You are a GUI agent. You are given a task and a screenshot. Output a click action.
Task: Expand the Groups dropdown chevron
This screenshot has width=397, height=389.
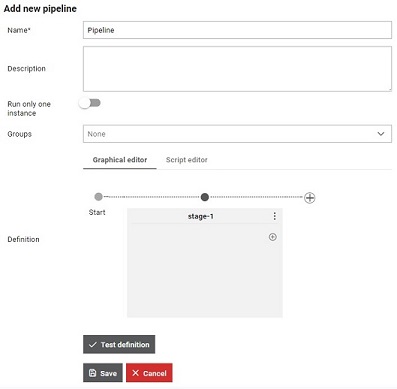pos(381,134)
